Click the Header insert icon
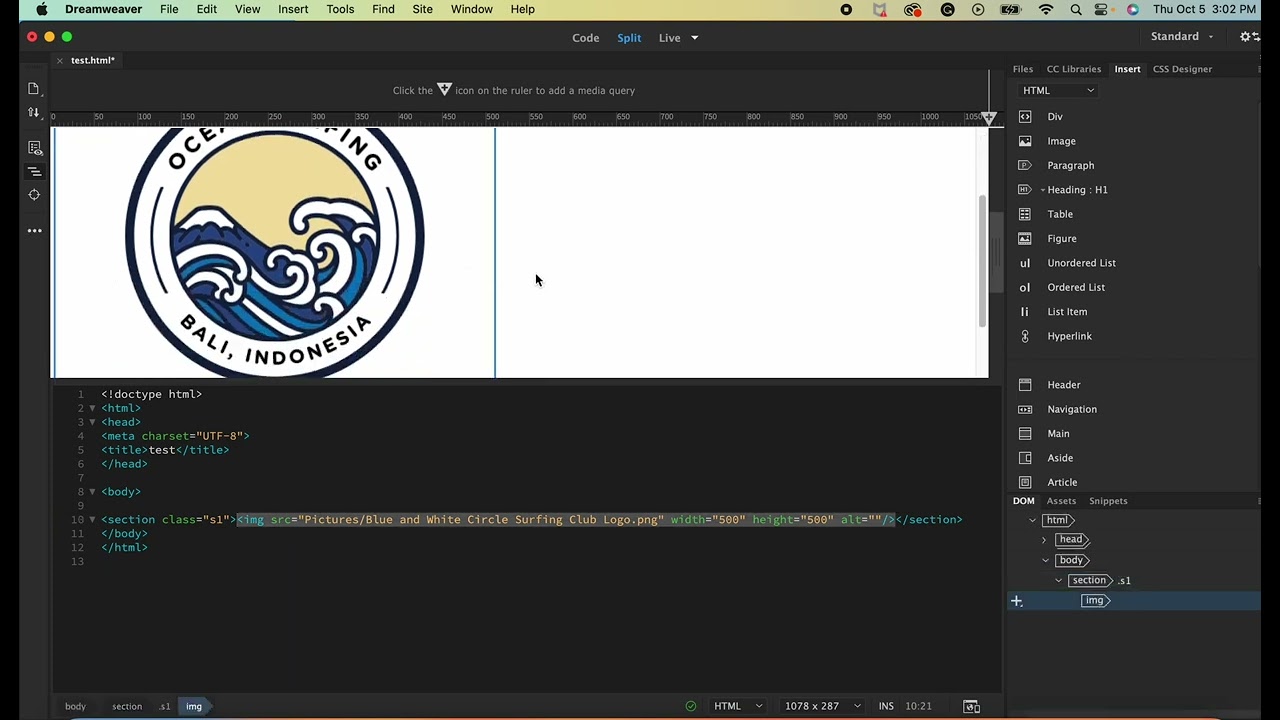 [1025, 385]
